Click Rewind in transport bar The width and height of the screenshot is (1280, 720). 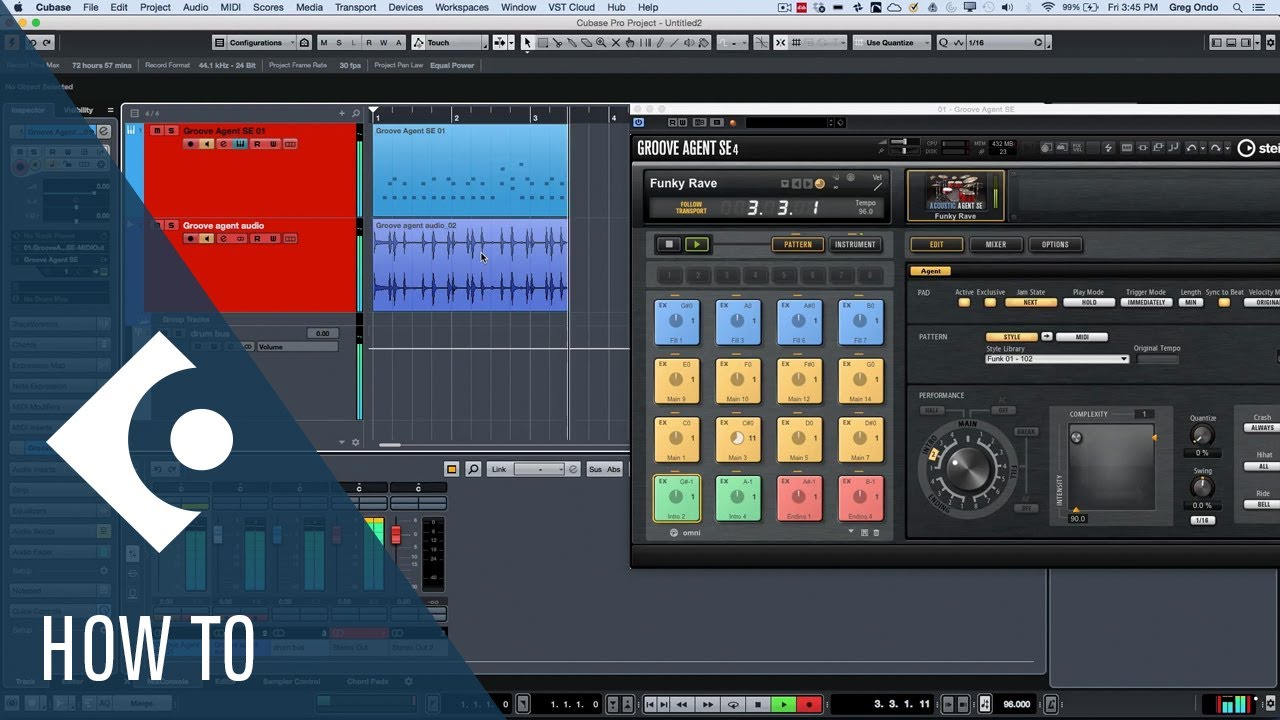pos(682,705)
